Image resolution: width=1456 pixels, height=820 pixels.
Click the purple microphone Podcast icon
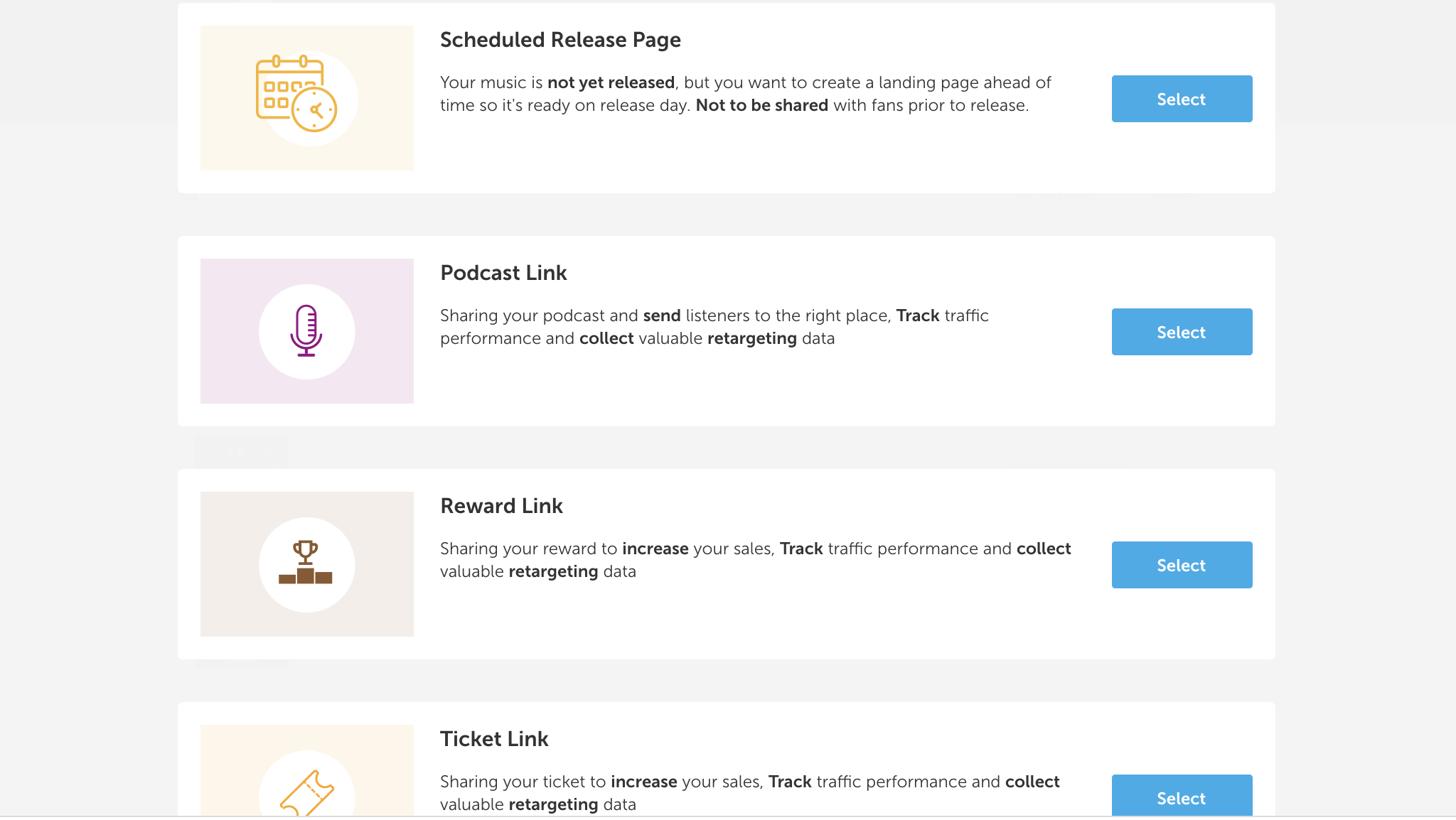tap(306, 330)
